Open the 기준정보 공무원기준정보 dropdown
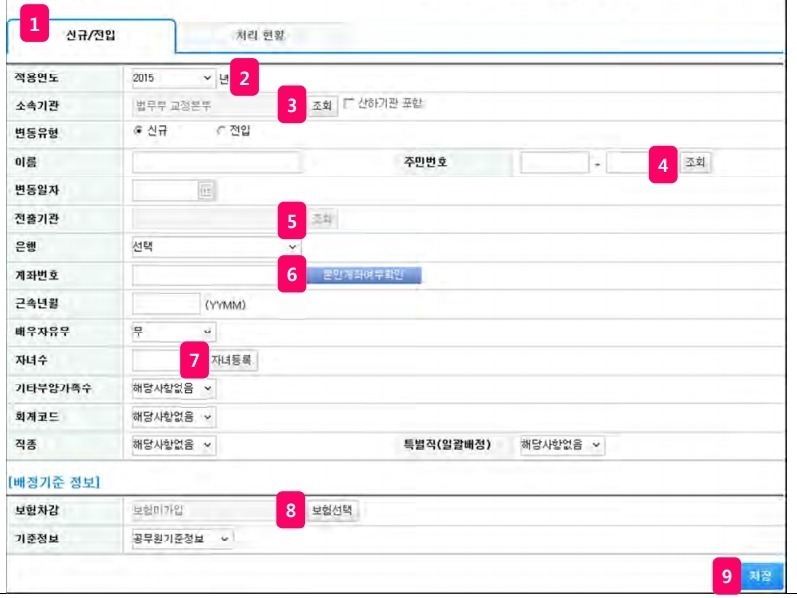This screenshot has width=797, height=598. click(x=182, y=539)
